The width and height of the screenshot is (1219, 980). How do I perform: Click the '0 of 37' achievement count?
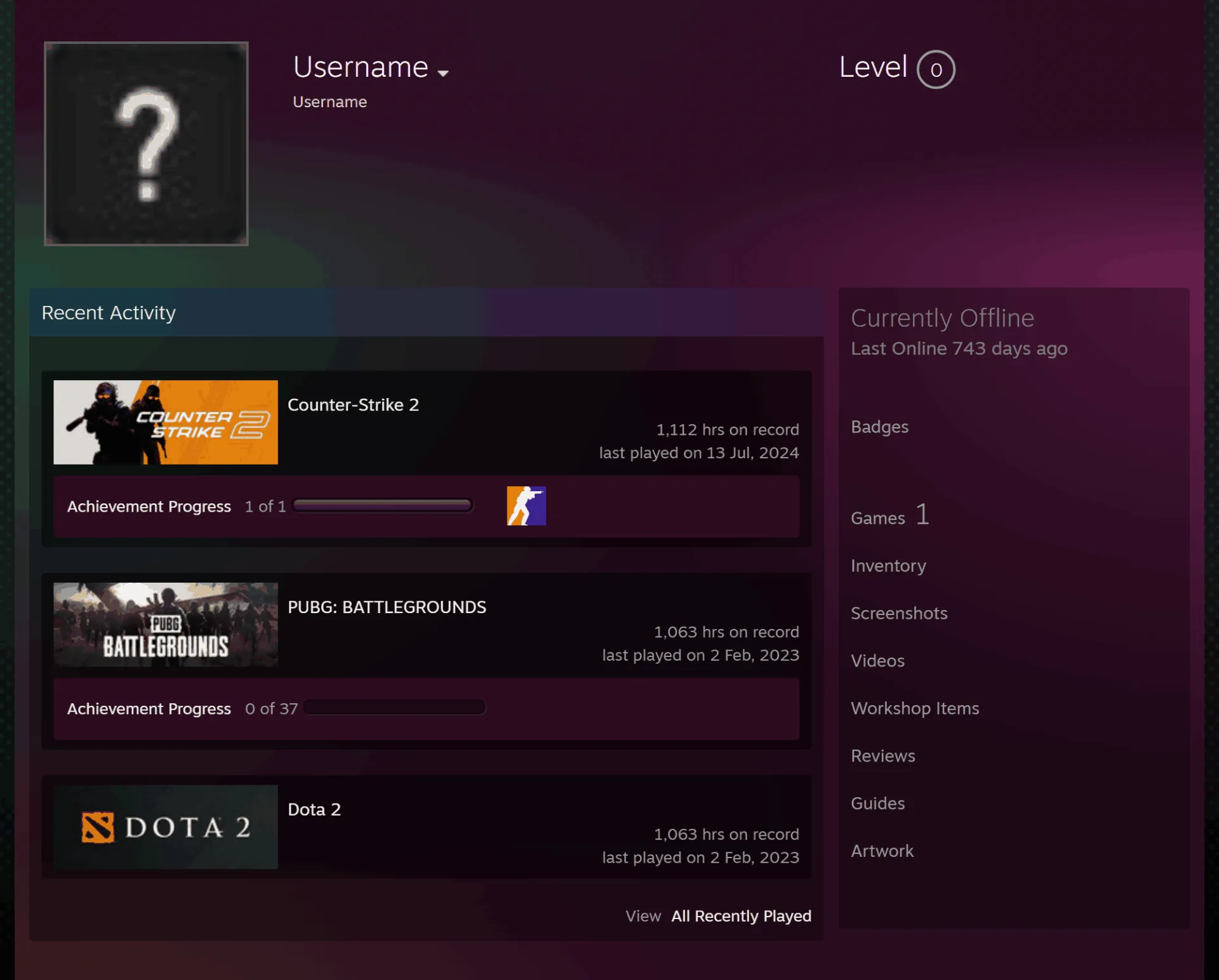pyautogui.click(x=271, y=709)
